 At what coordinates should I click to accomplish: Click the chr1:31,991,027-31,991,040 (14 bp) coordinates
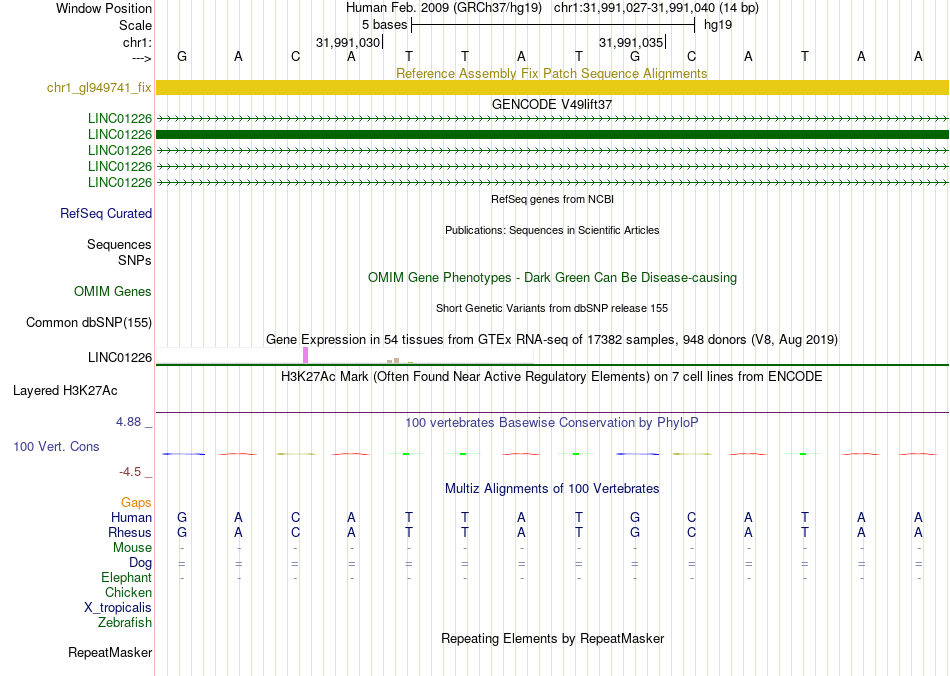656,8
